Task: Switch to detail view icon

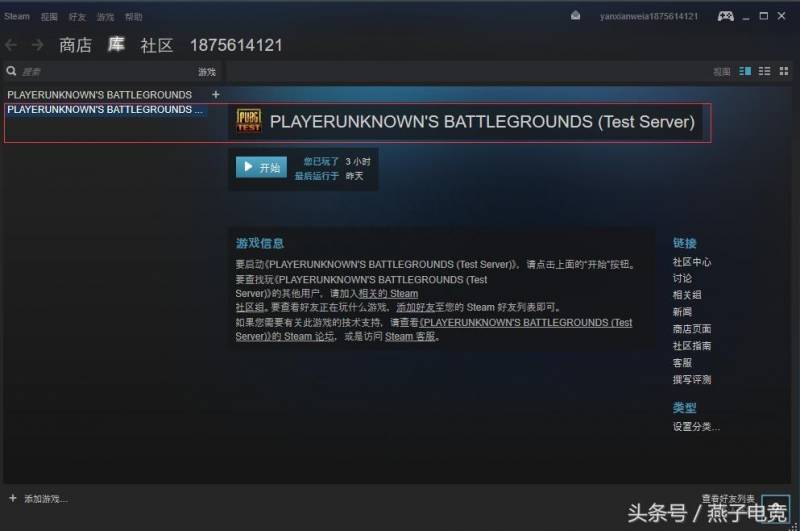Action: point(745,71)
